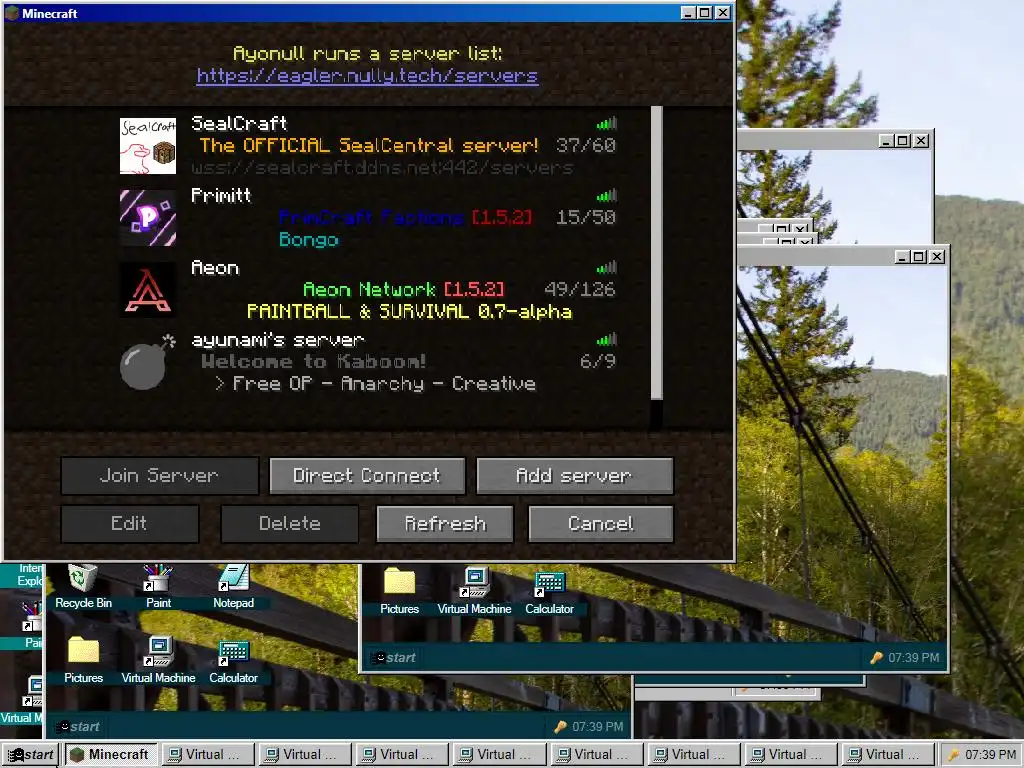Click Aeon's 49/126 player count
This screenshot has width=1024, height=768.
tap(580, 289)
